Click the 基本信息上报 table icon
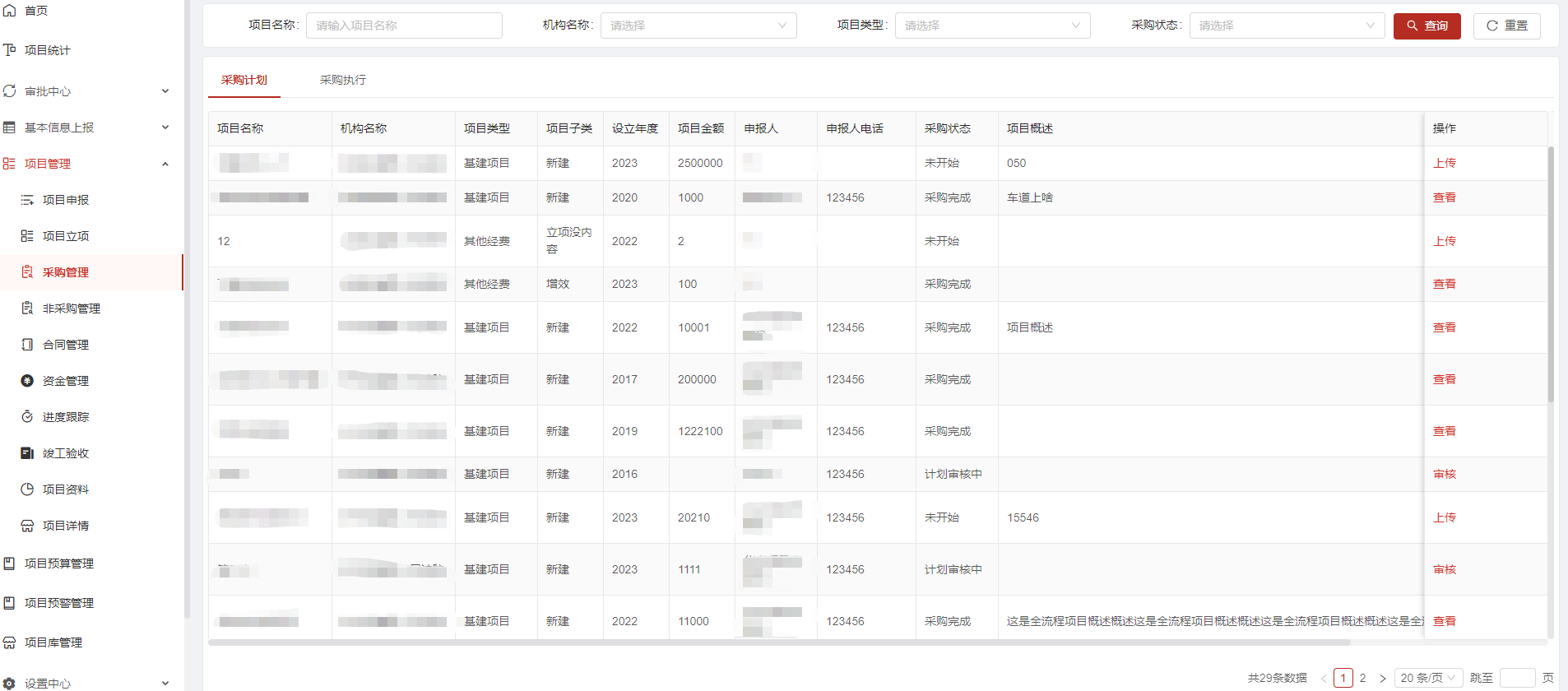 coord(10,128)
